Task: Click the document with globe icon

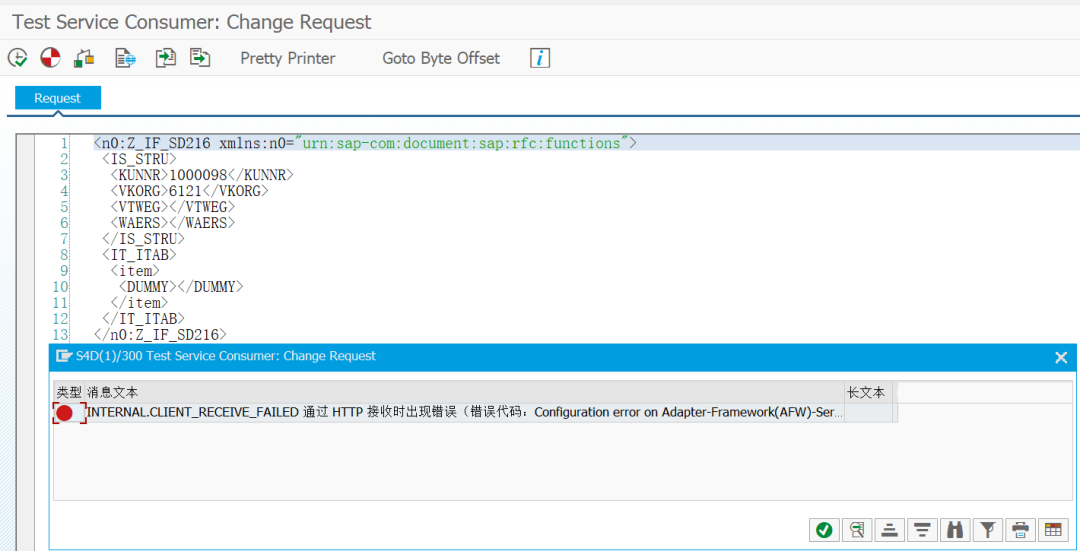Action: 125,58
